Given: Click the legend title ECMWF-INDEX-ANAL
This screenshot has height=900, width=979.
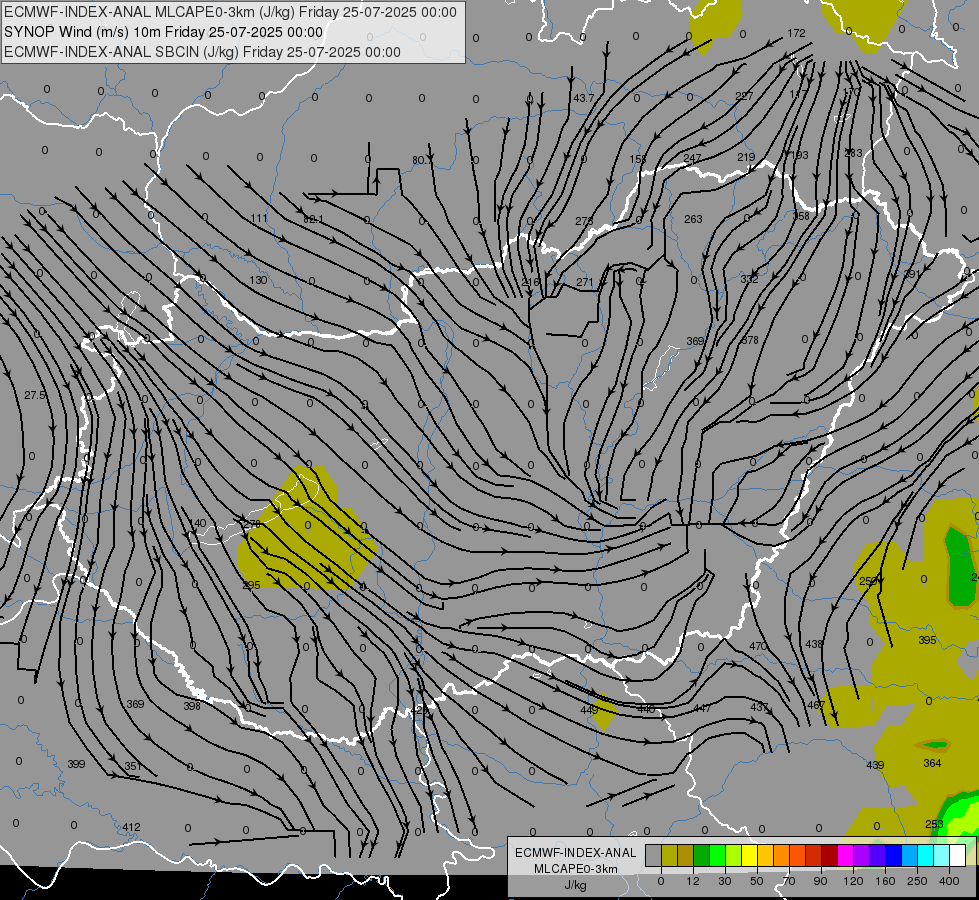Looking at the screenshot, I should pos(575,853).
